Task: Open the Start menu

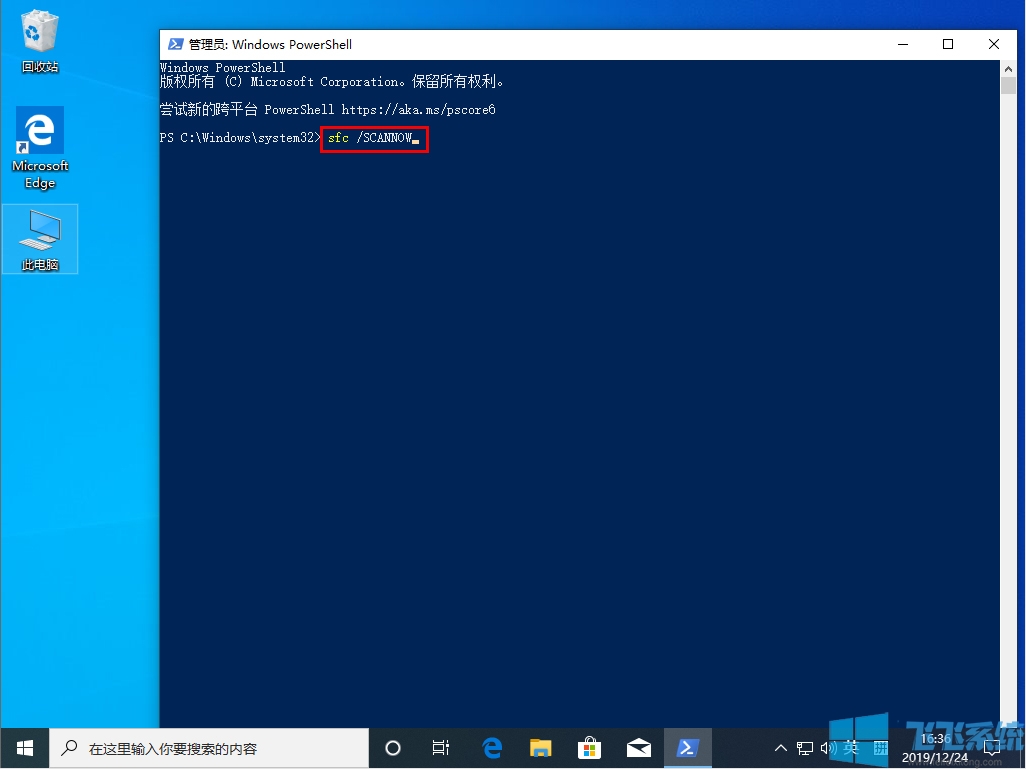Action: point(23,748)
